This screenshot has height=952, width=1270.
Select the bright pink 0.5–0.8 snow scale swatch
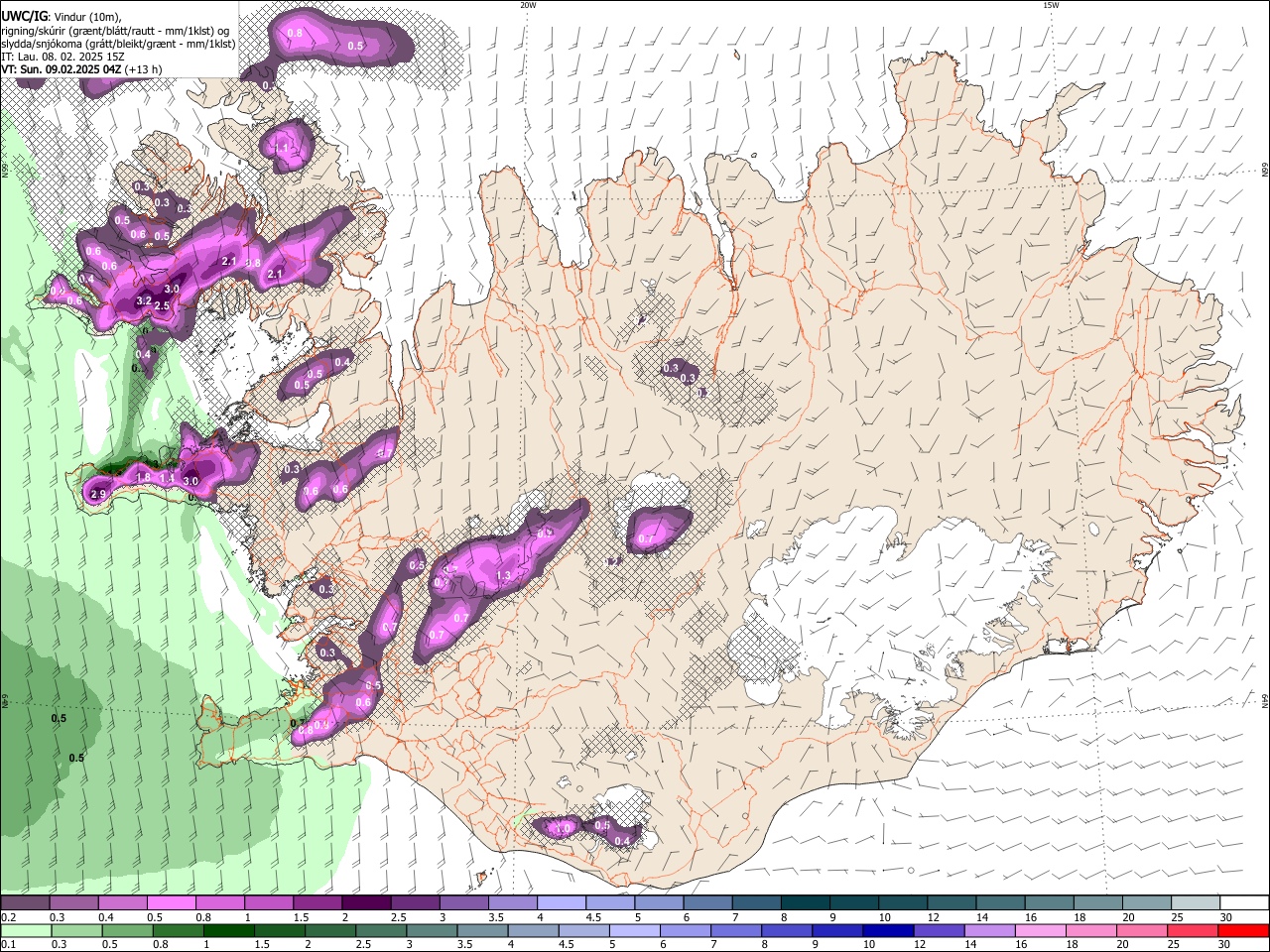[x=171, y=903]
